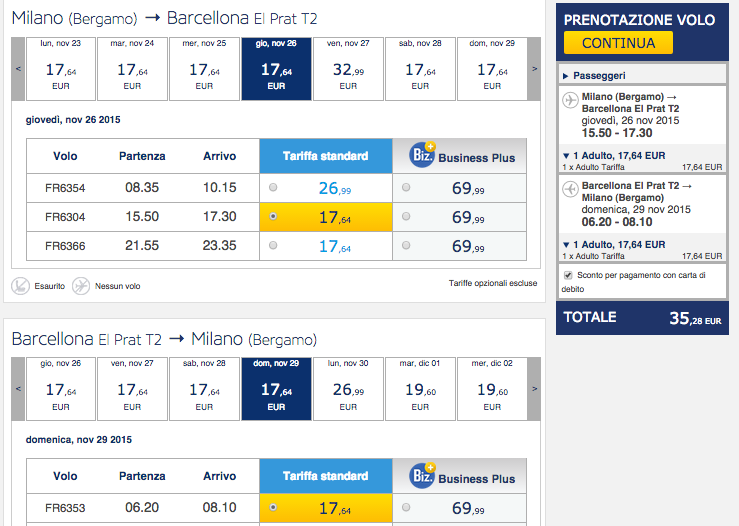Viewport: 739px width, 526px height.
Task: Choose outbound date mar, nov 24
Action: tap(132, 69)
